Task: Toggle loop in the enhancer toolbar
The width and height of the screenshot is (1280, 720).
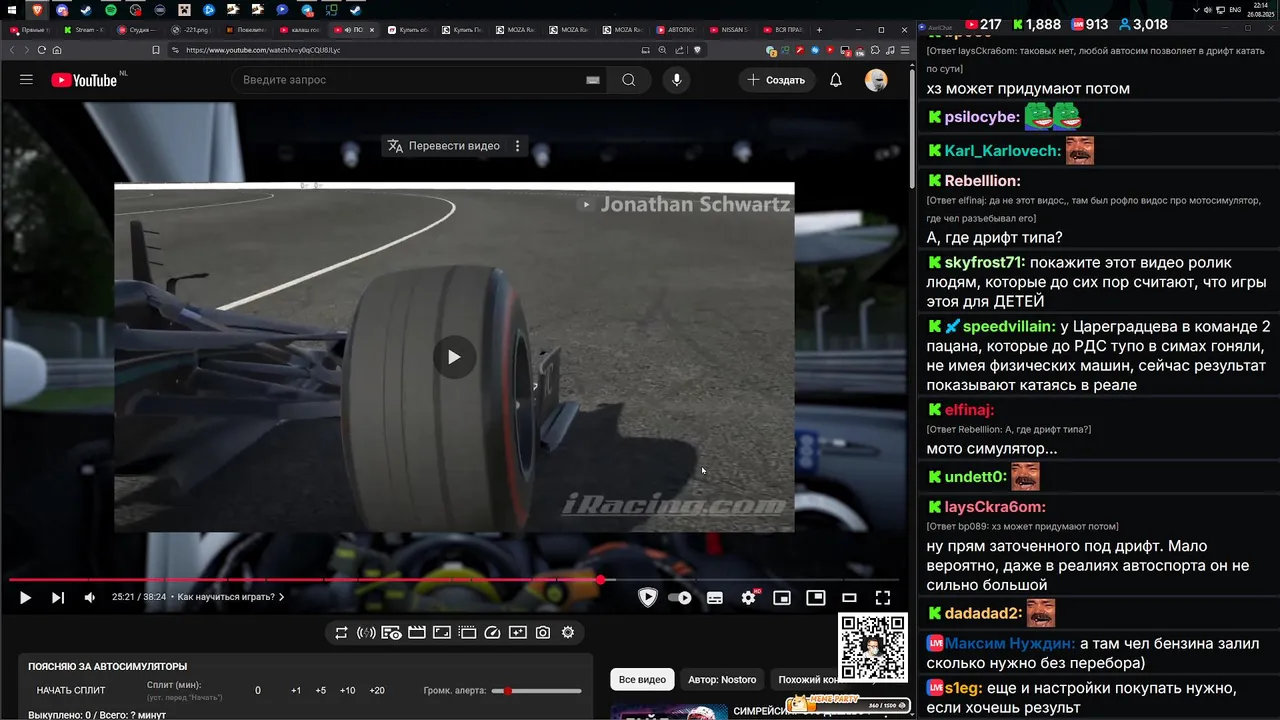Action: [x=341, y=633]
